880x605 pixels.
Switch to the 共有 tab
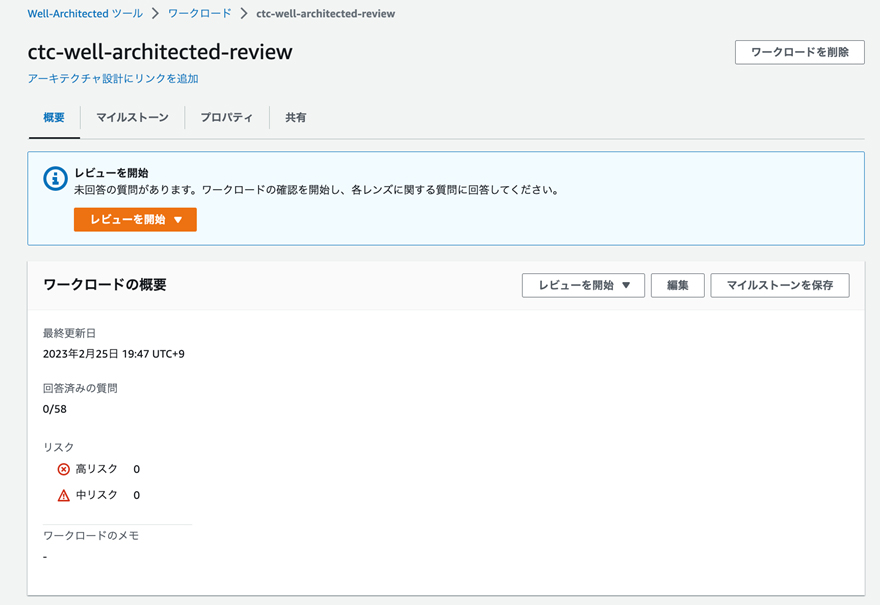(296, 117)
